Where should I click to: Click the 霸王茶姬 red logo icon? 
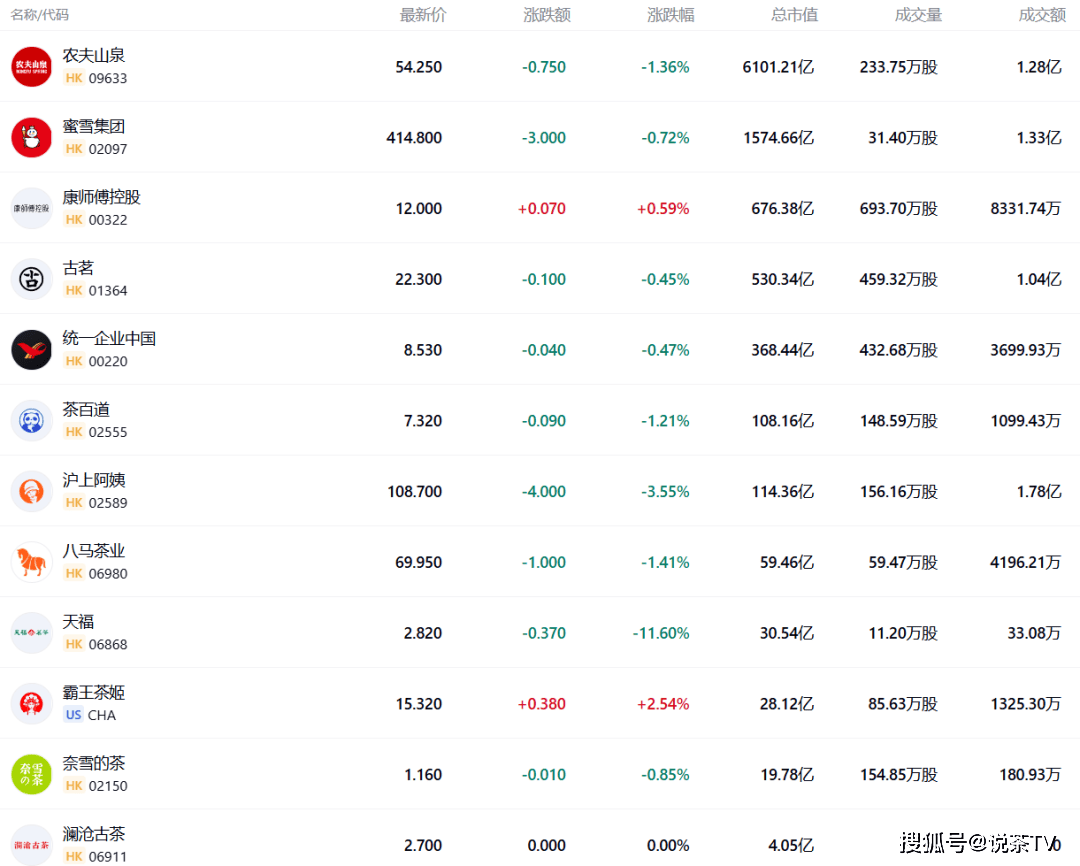tap(31, 704)
